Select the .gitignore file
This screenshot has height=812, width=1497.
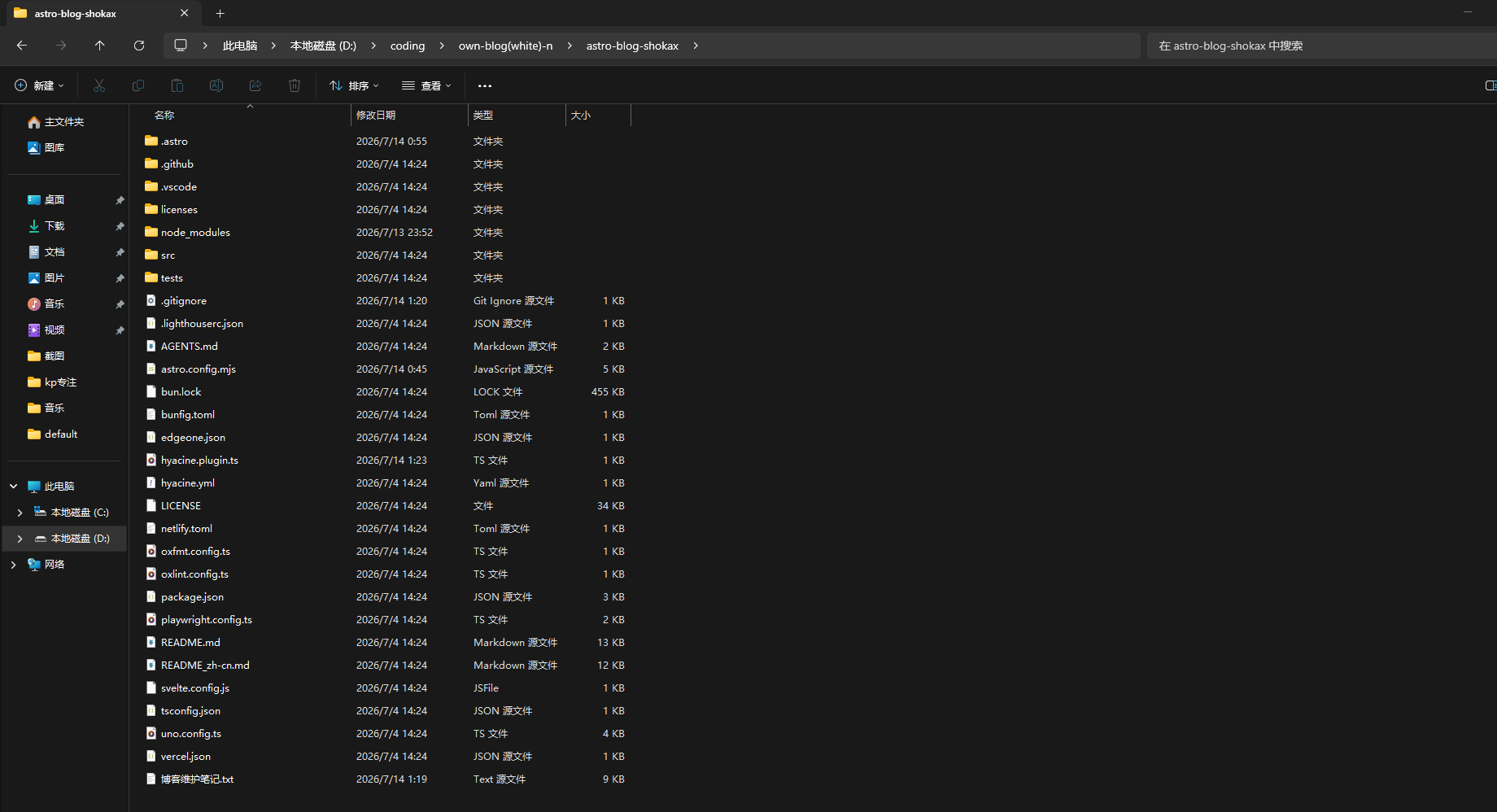(x=176, y=301)
